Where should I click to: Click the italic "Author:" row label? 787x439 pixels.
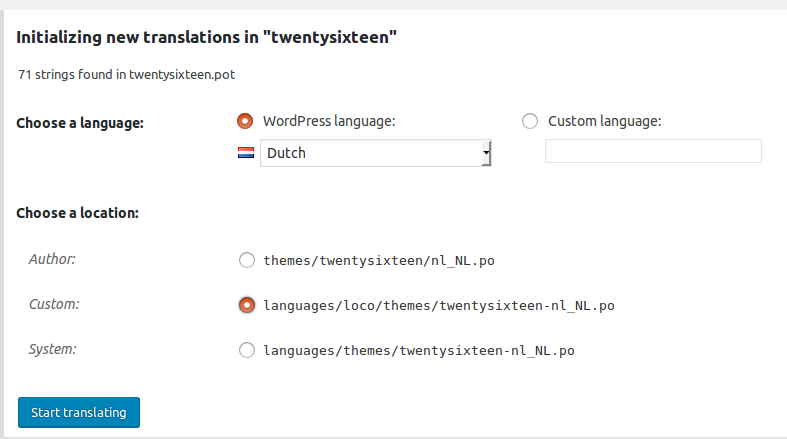coord(52,259)
